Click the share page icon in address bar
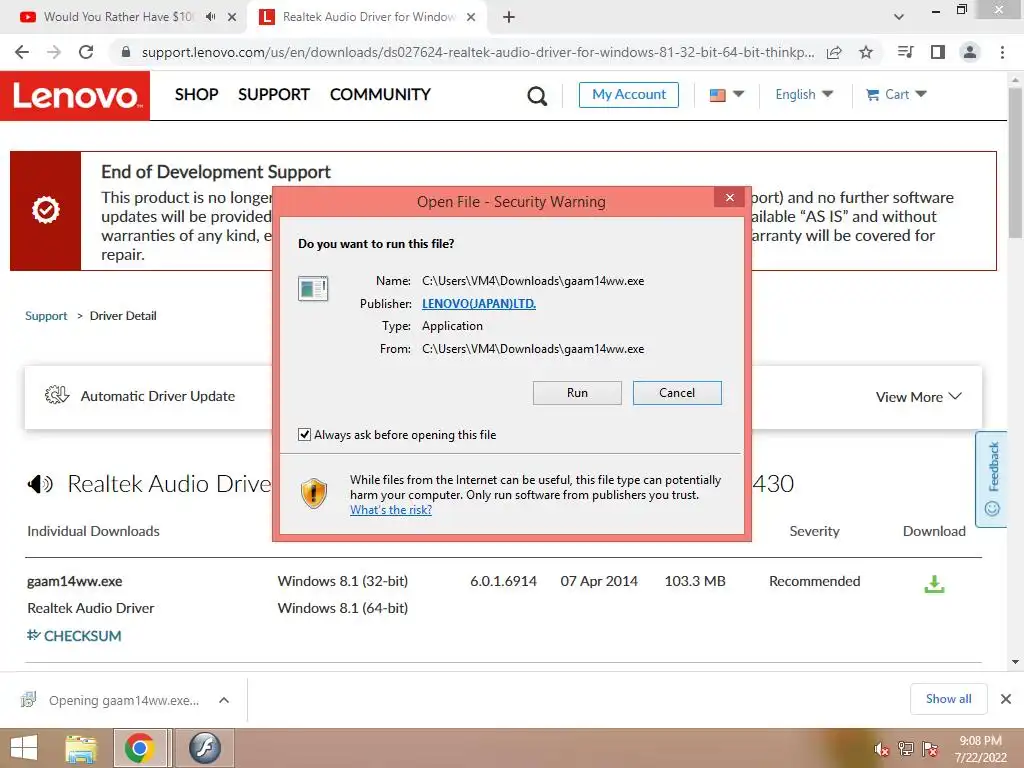This screenshot has width=1024, height=768. (834, 52)
